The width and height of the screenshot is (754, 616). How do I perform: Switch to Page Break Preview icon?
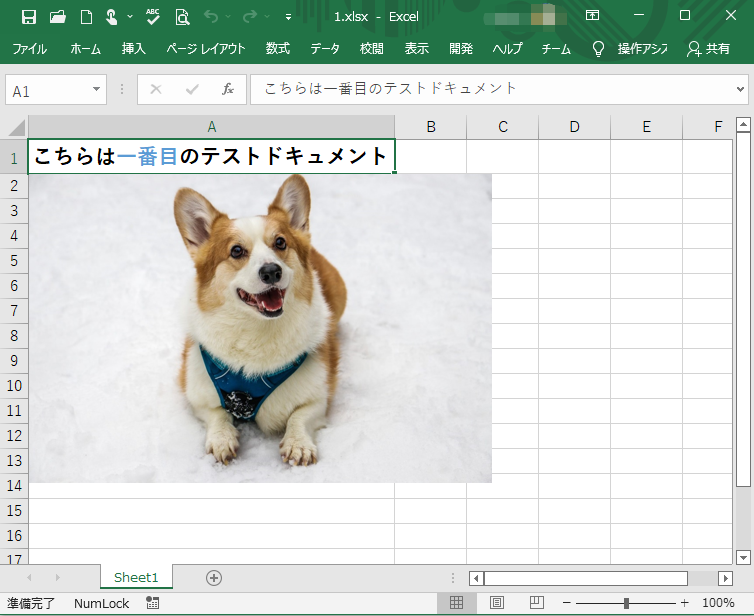[537, 603]
